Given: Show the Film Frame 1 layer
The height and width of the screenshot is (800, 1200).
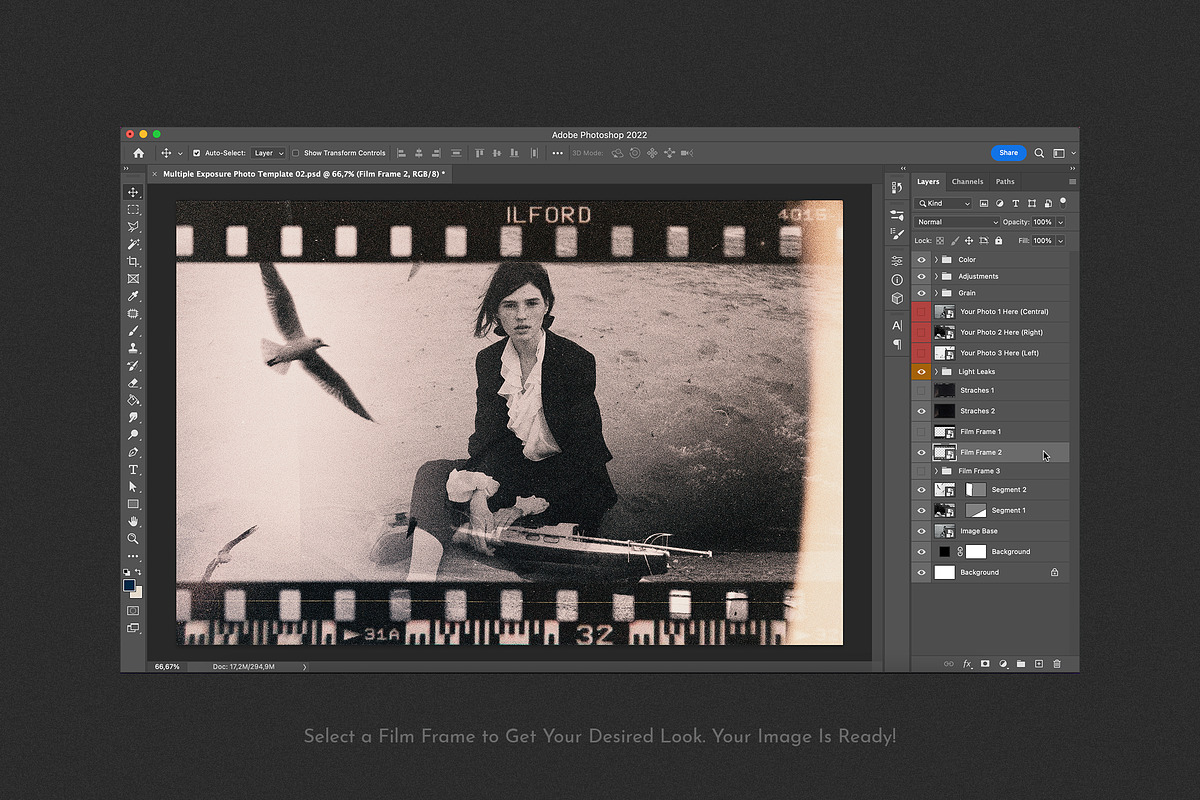Looking at the screenshot, I should tap(922, 432).
